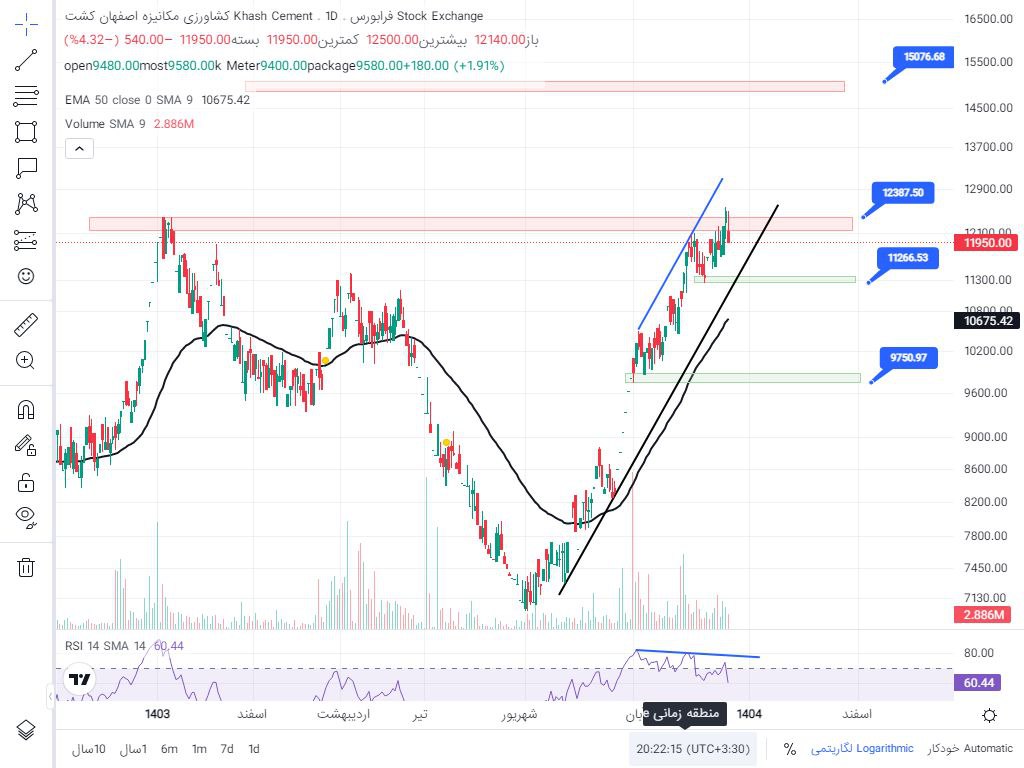The width and height of the screenshot is (1024, 768).
Task: Select the text annotation tool
Action: 26,168
